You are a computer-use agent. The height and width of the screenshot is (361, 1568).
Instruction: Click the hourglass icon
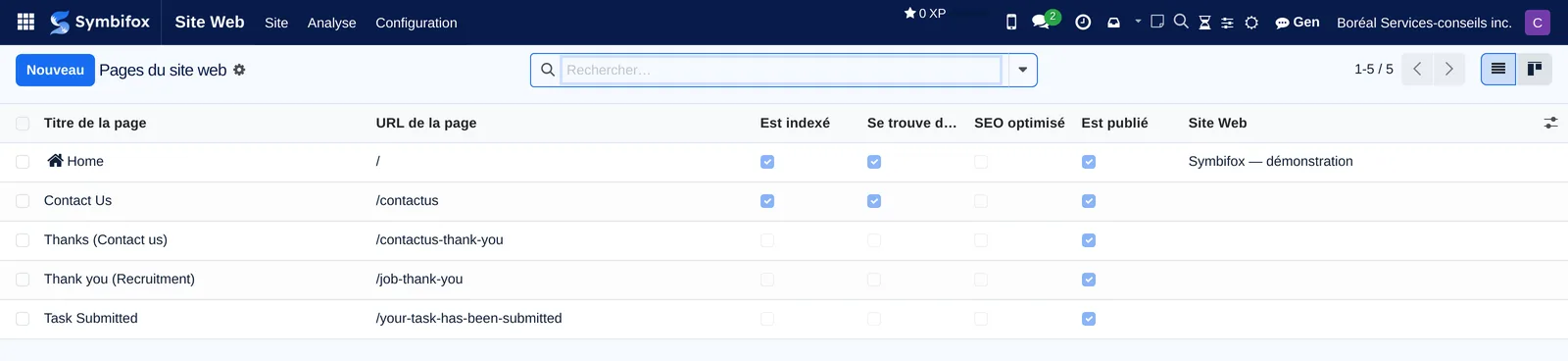tap(1204, 23)
